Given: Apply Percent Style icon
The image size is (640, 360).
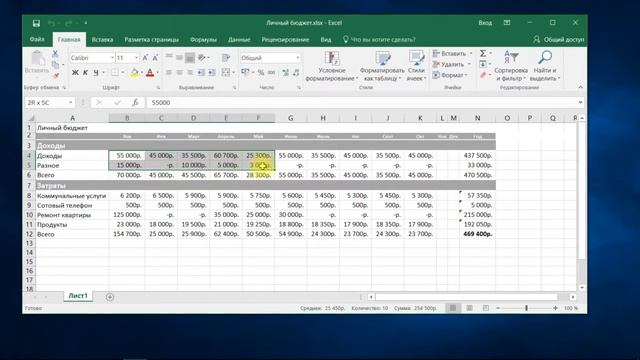Looking at the screenshot, I should [261, 73].
